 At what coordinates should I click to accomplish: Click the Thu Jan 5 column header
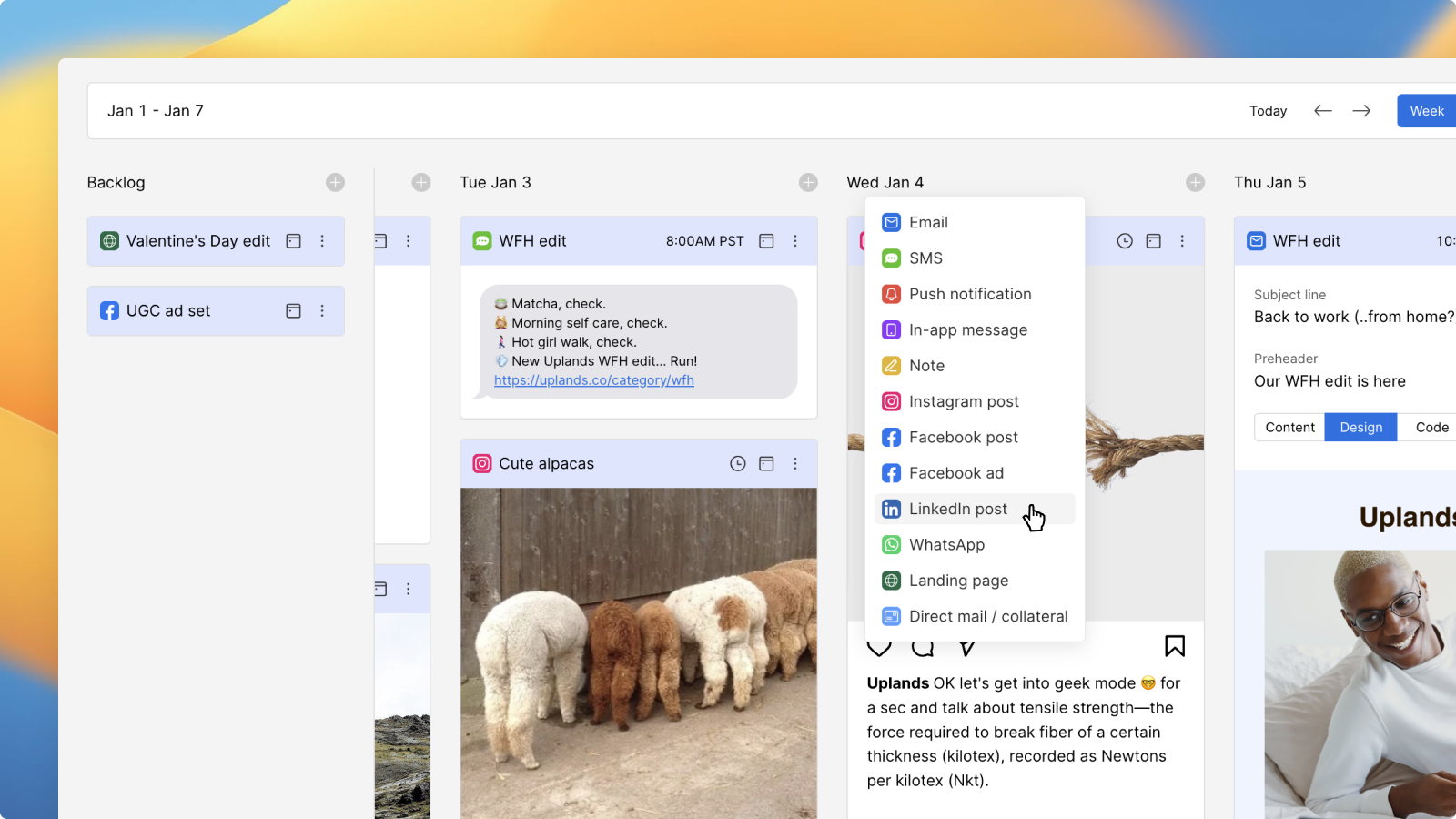[x=1269, y=182]
